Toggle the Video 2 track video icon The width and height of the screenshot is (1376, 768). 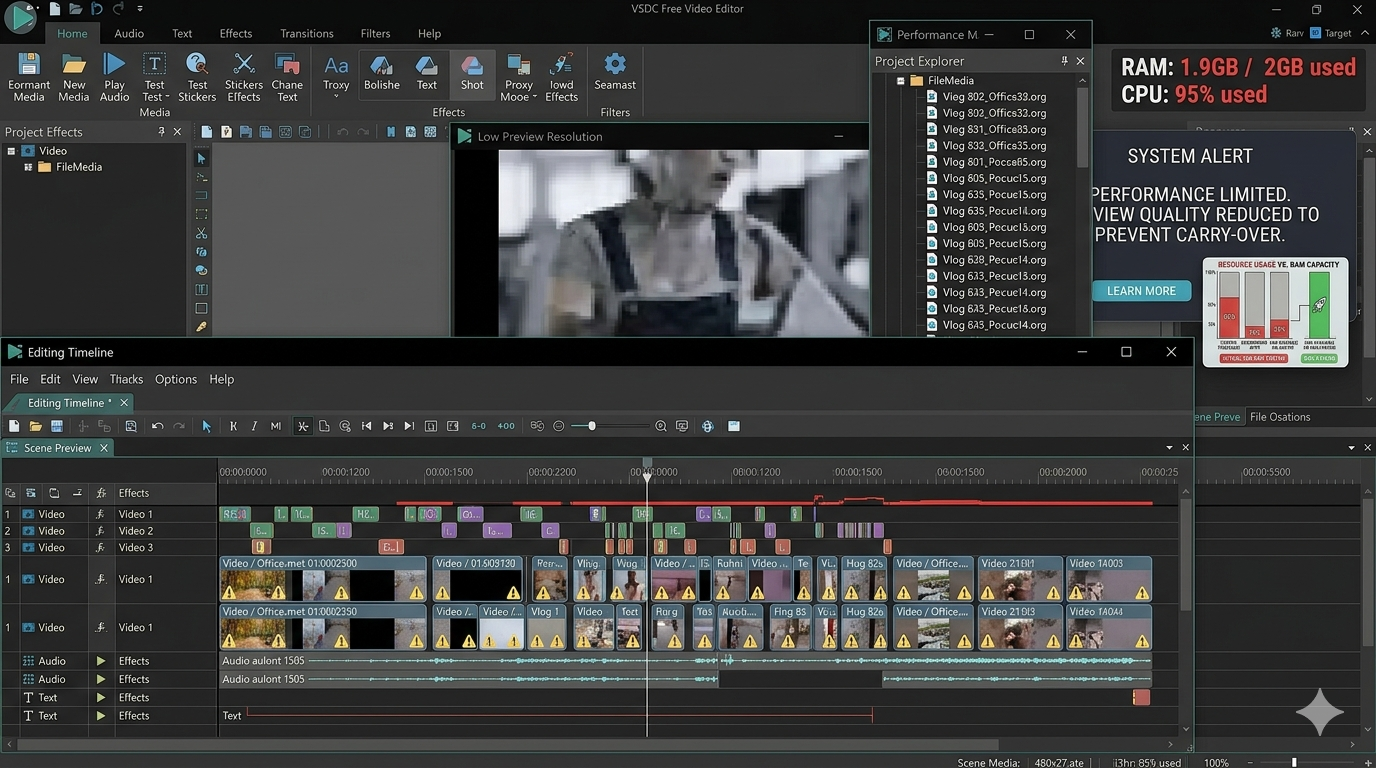coord(28,531)
